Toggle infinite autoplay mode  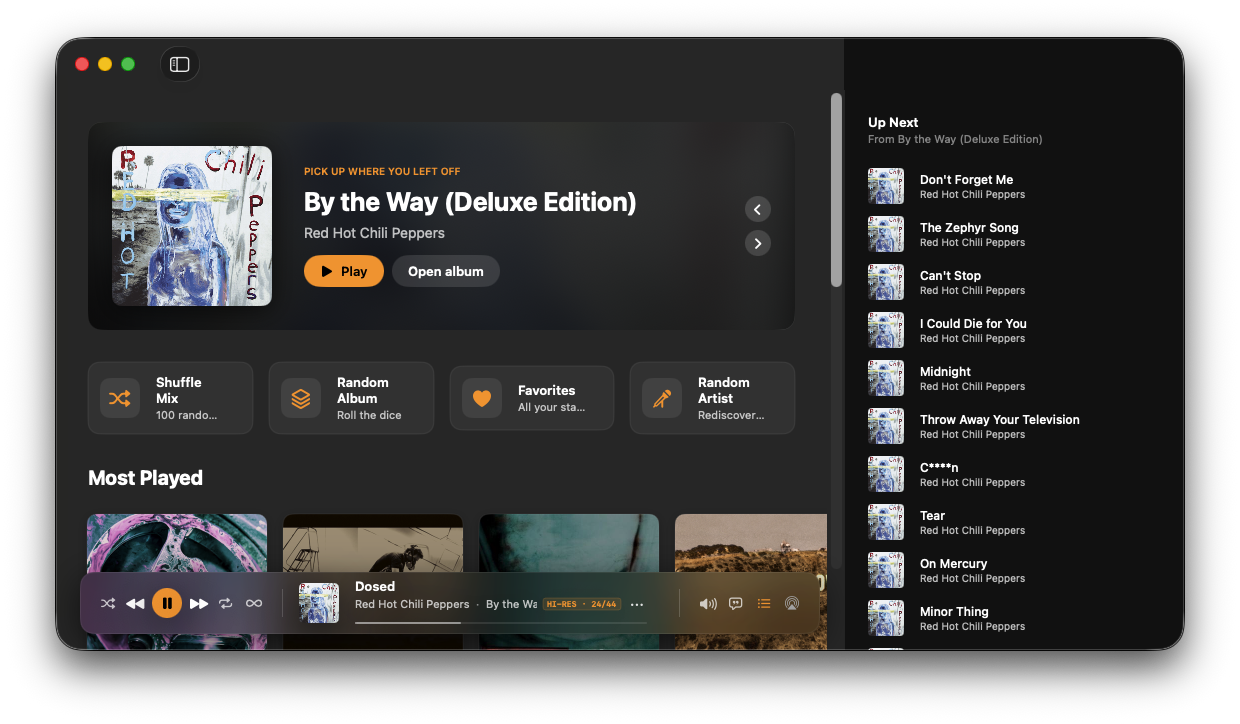(254, 603)
